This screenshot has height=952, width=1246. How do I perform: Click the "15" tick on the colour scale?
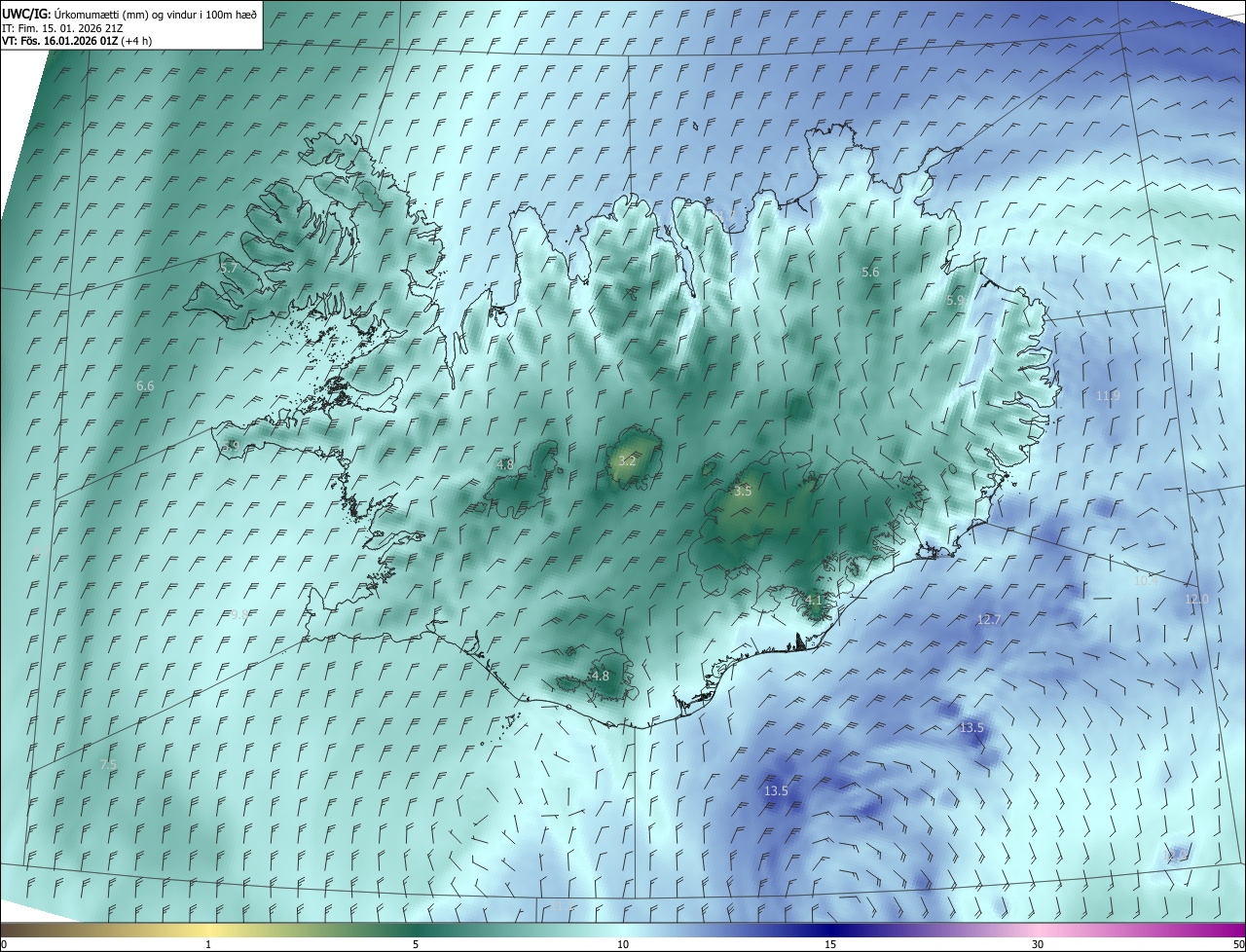pos(830,944)
